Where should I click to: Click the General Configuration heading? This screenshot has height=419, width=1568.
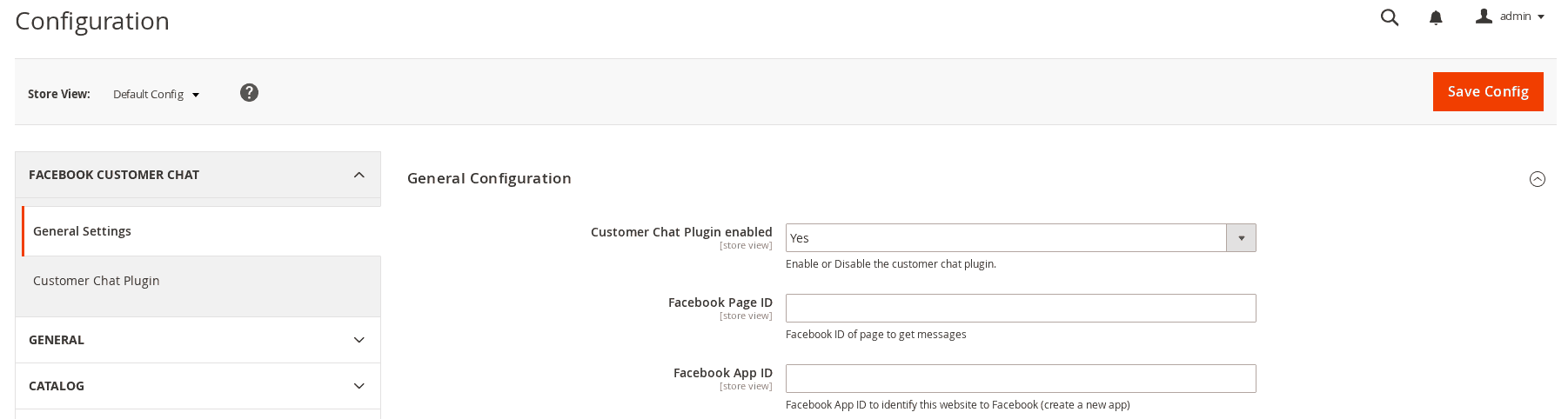coord(489,178)
